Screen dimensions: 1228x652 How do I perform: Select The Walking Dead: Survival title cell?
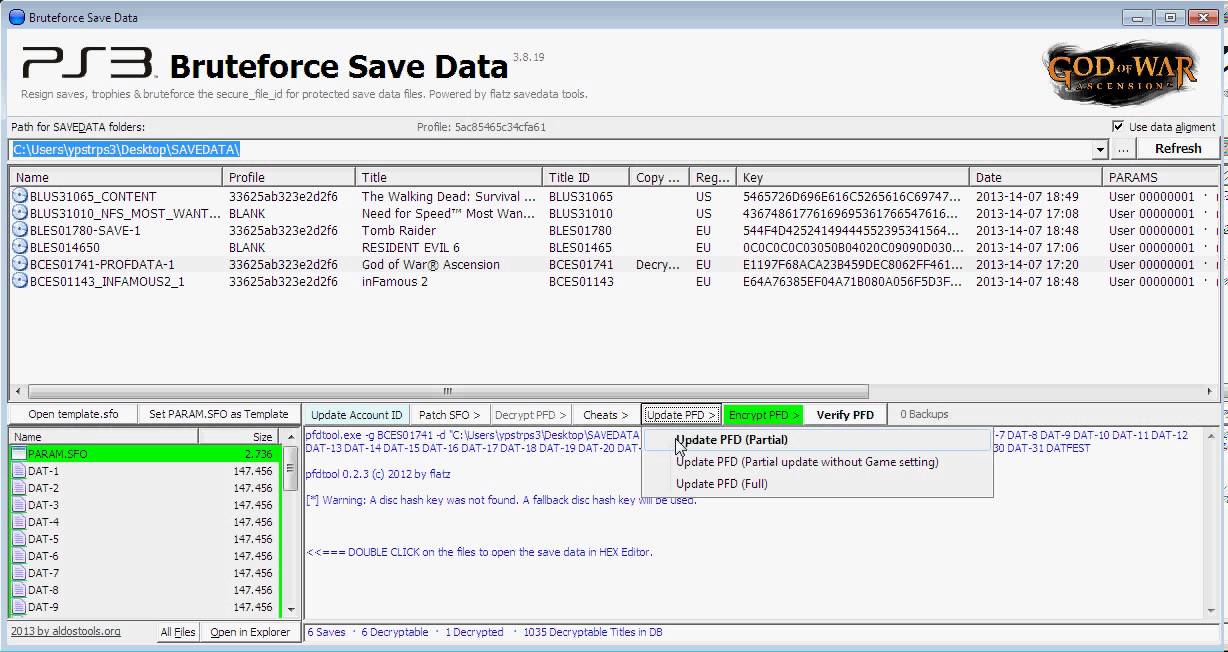coord(451,197)
